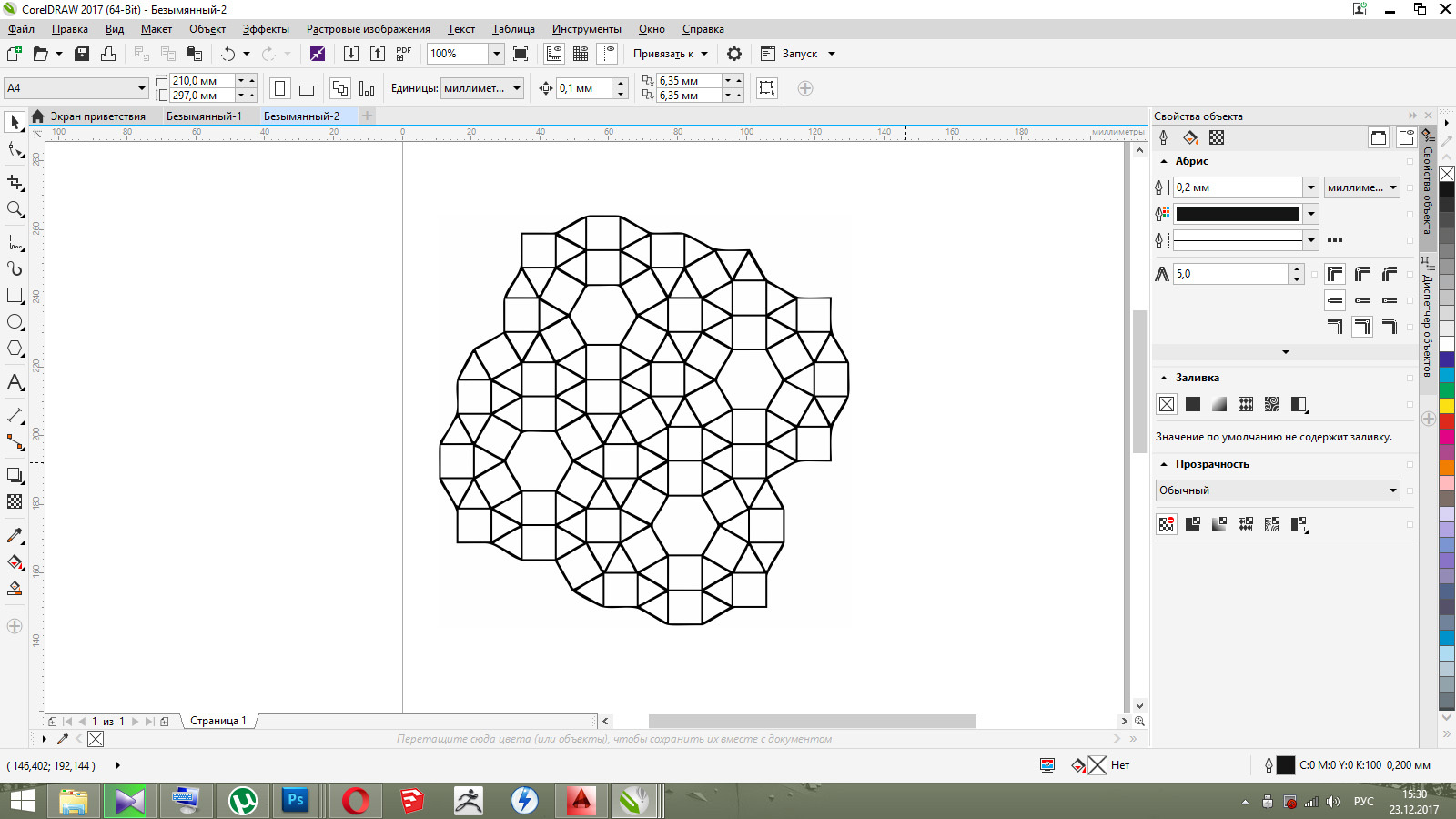Image resolution: width=1456 pixels, height=819 pixels.
Task: Select the Artistic Media tool
Action: click(15, 268)
